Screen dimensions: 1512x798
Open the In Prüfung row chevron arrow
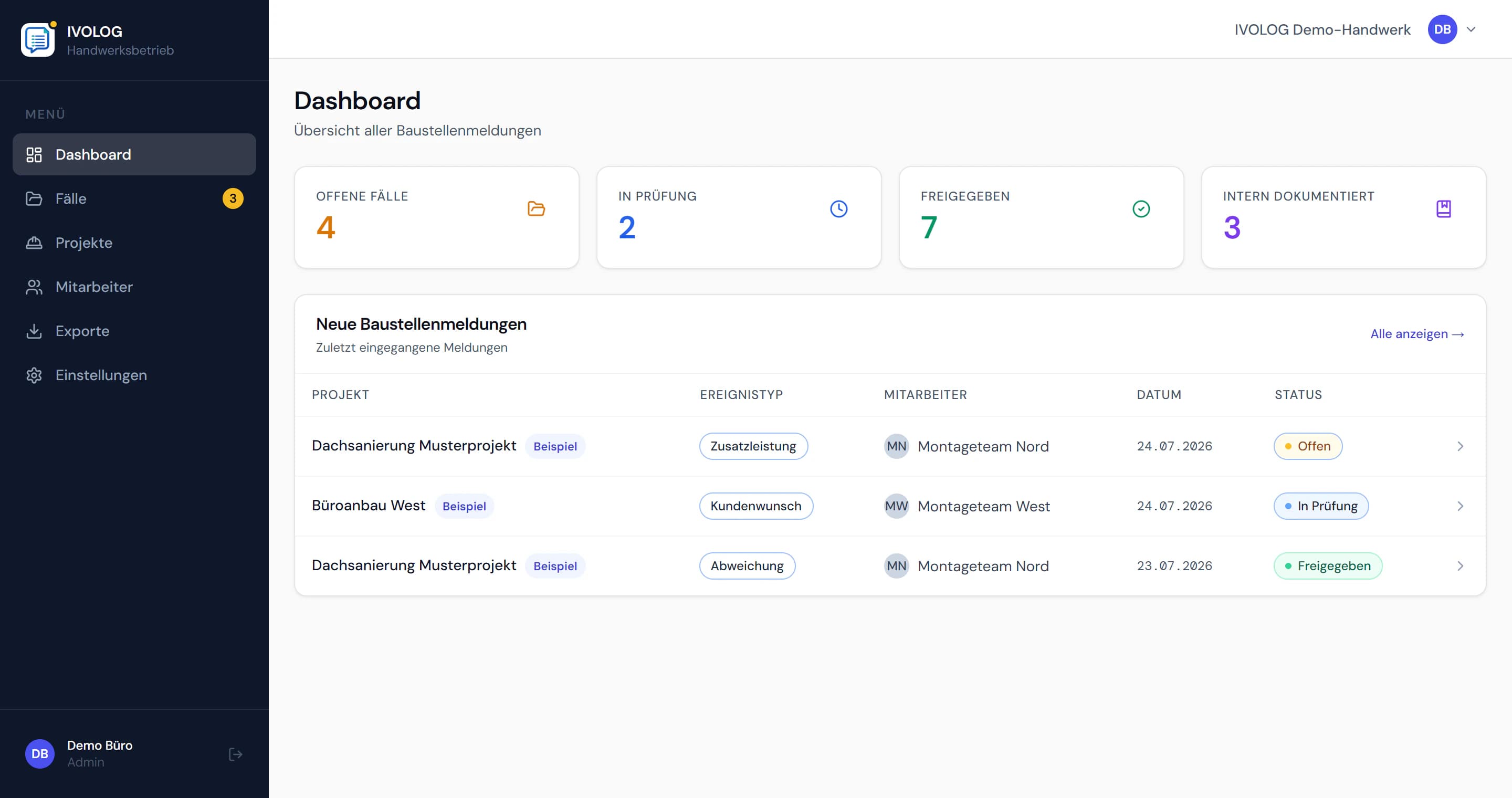point(1461,507)
